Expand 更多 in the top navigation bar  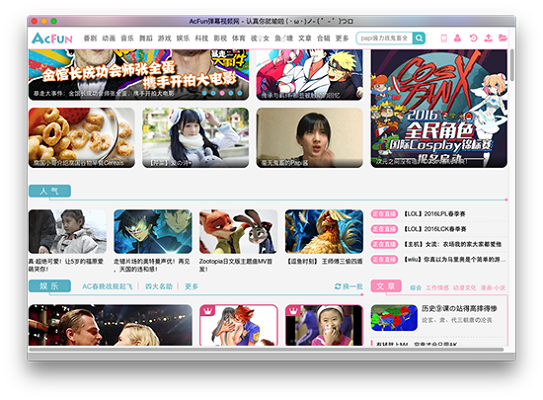[x=342, y=38]
